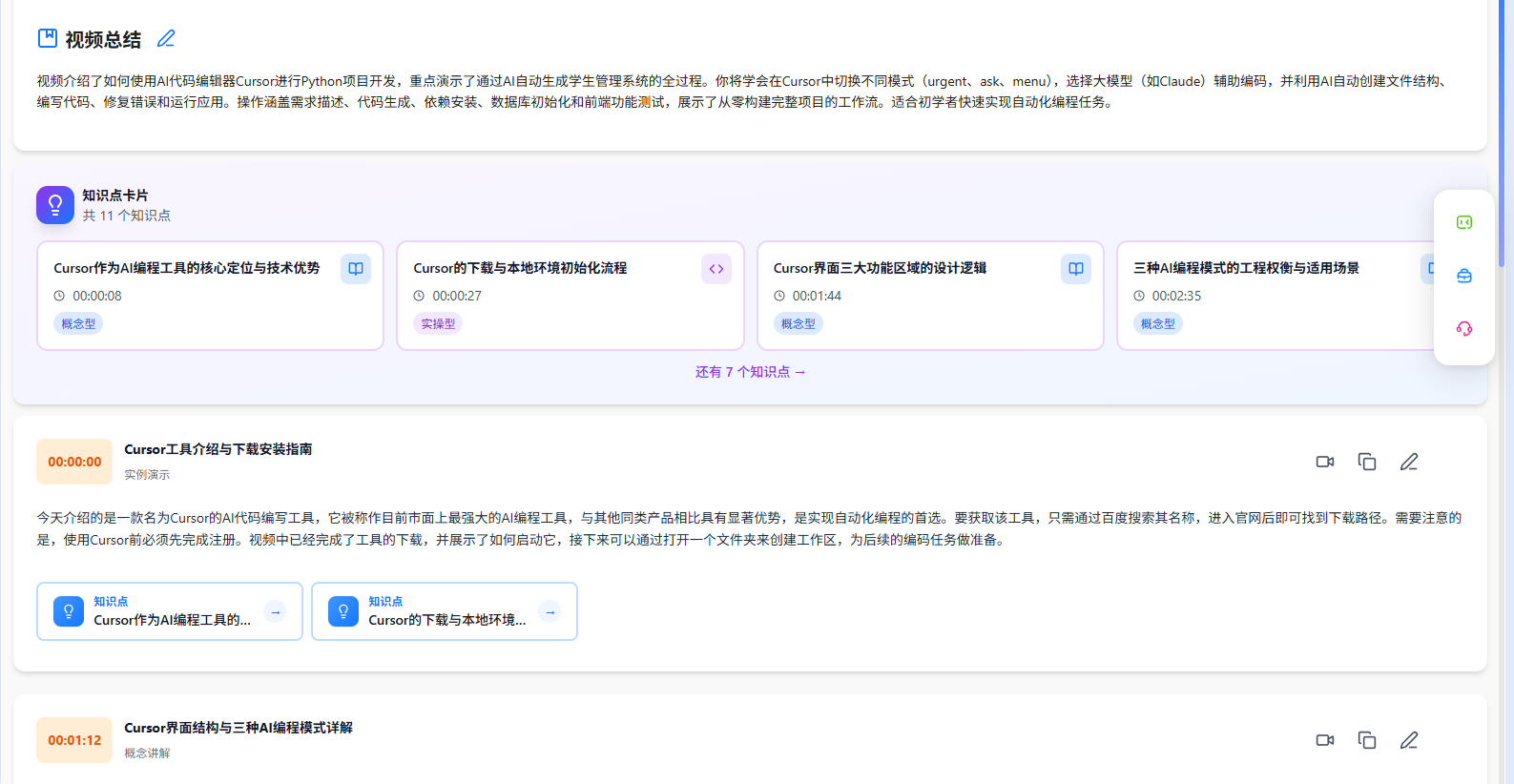
Task: Click the 共 11 个知识点 text
Action: coord(126,216)
